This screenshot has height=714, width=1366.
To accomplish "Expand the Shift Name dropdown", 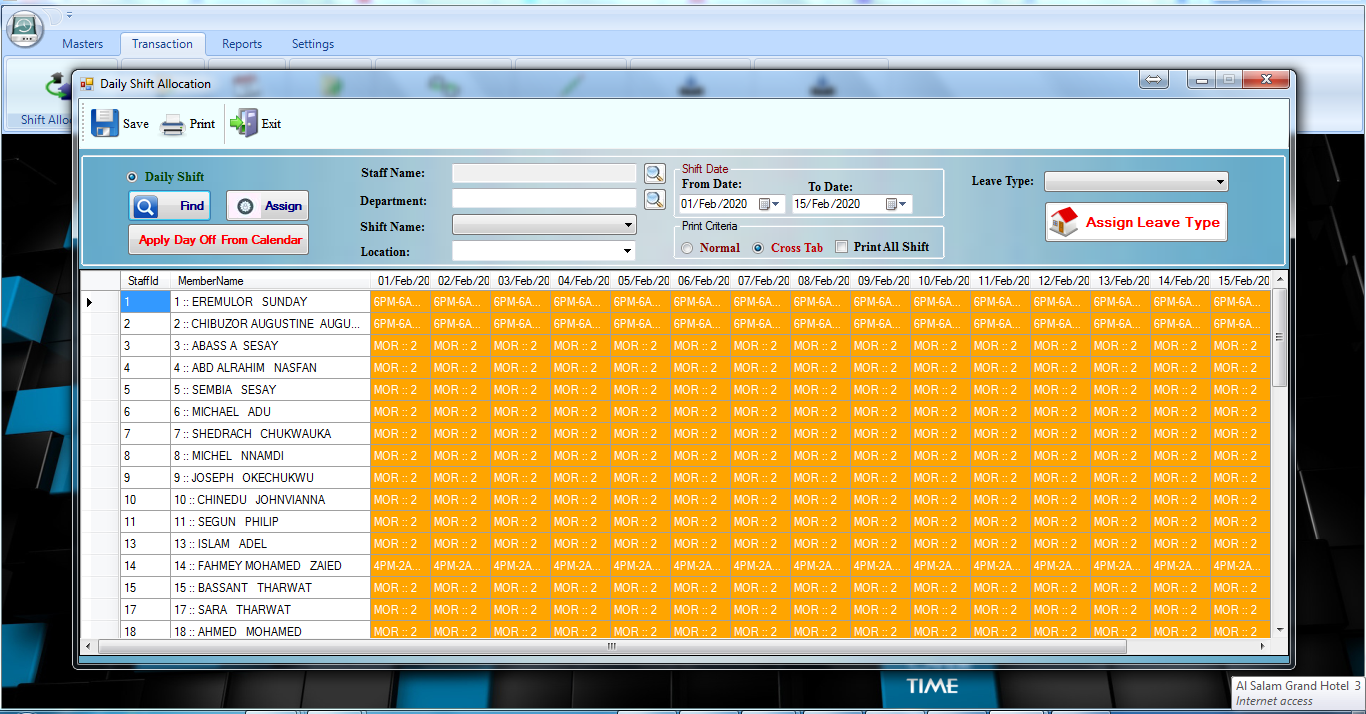I will pos(628,225).
